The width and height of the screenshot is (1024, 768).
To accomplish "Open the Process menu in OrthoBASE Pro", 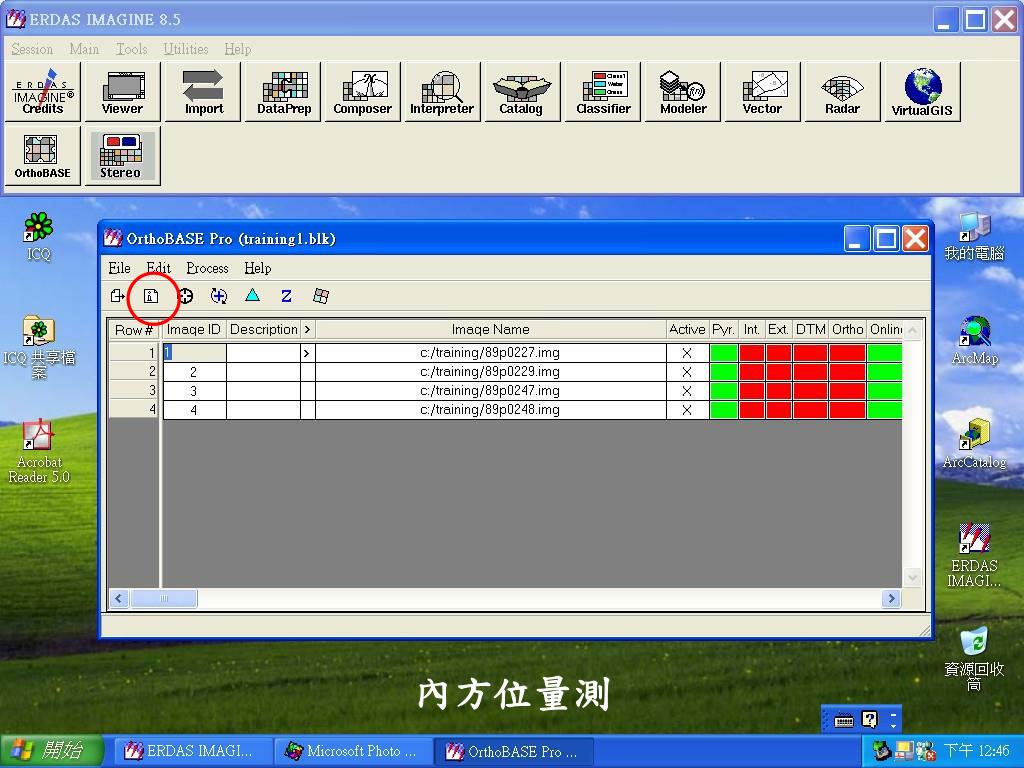I will [207, 268].
